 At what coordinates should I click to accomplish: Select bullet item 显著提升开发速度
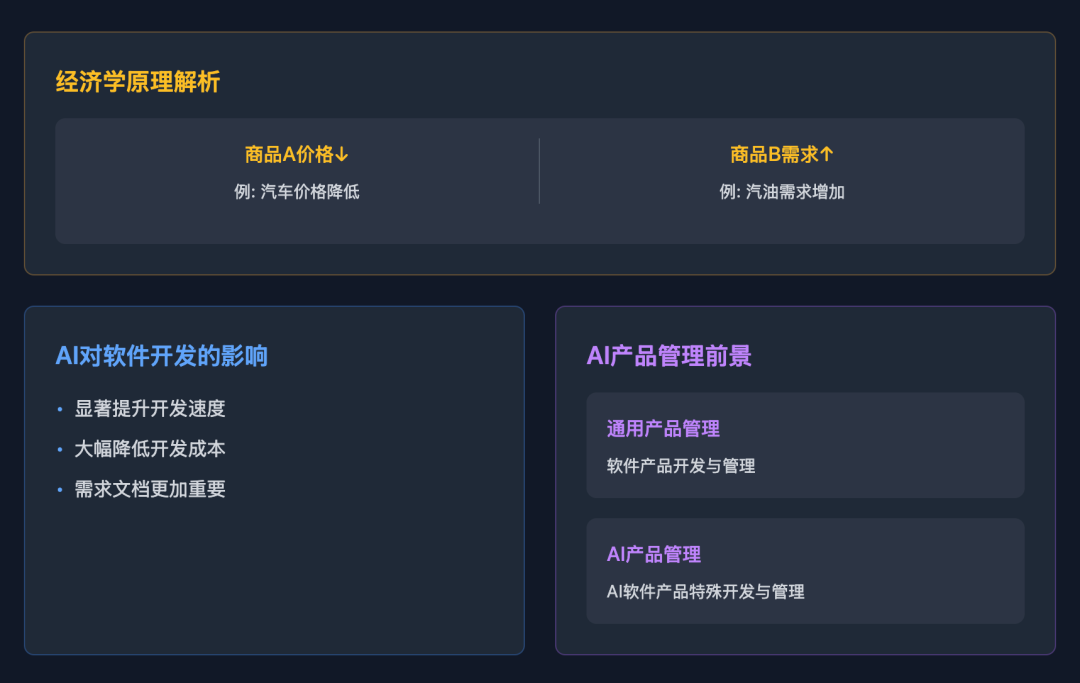[149, 408]
